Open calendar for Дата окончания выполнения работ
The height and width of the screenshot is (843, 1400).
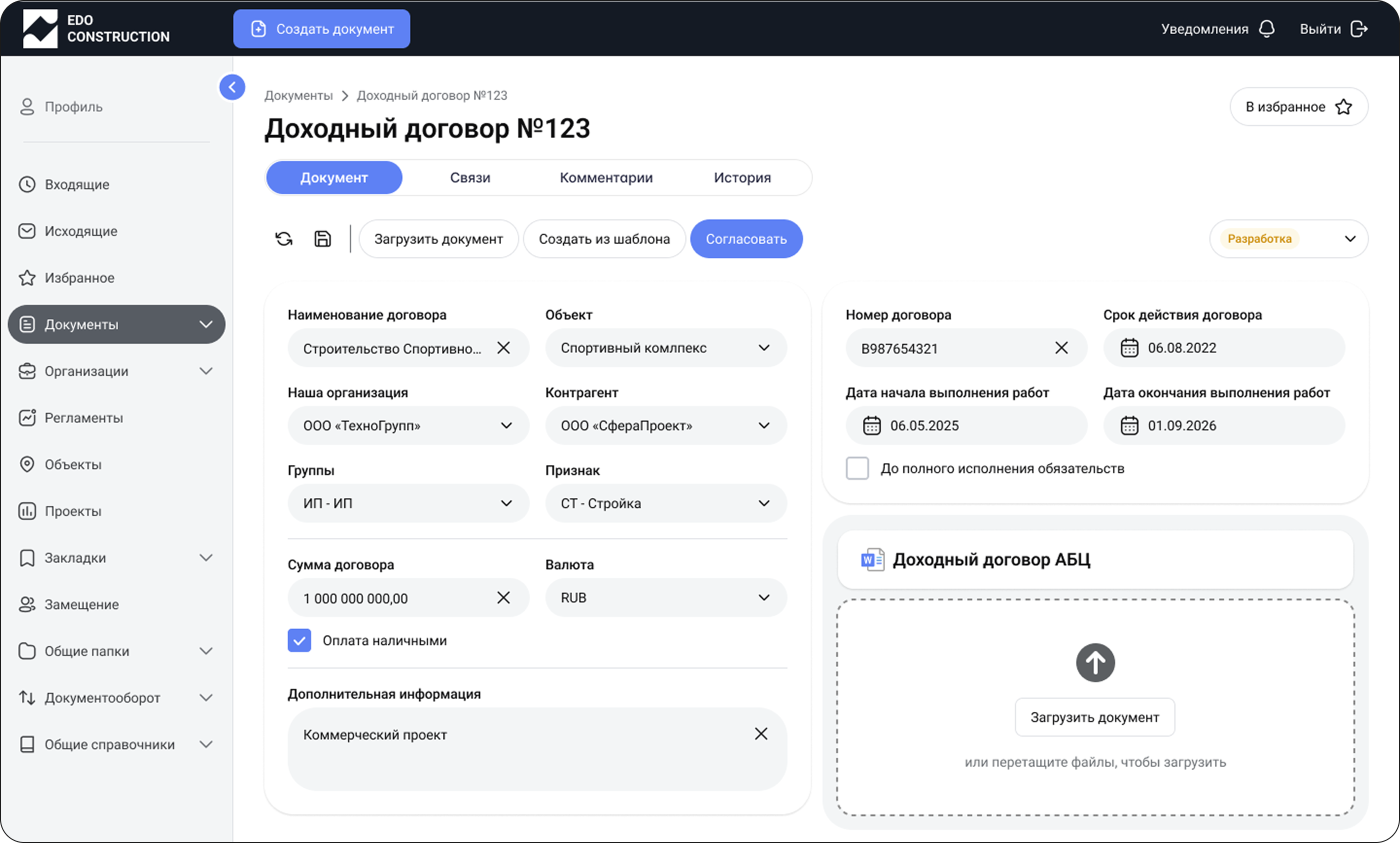point(1129,425)
